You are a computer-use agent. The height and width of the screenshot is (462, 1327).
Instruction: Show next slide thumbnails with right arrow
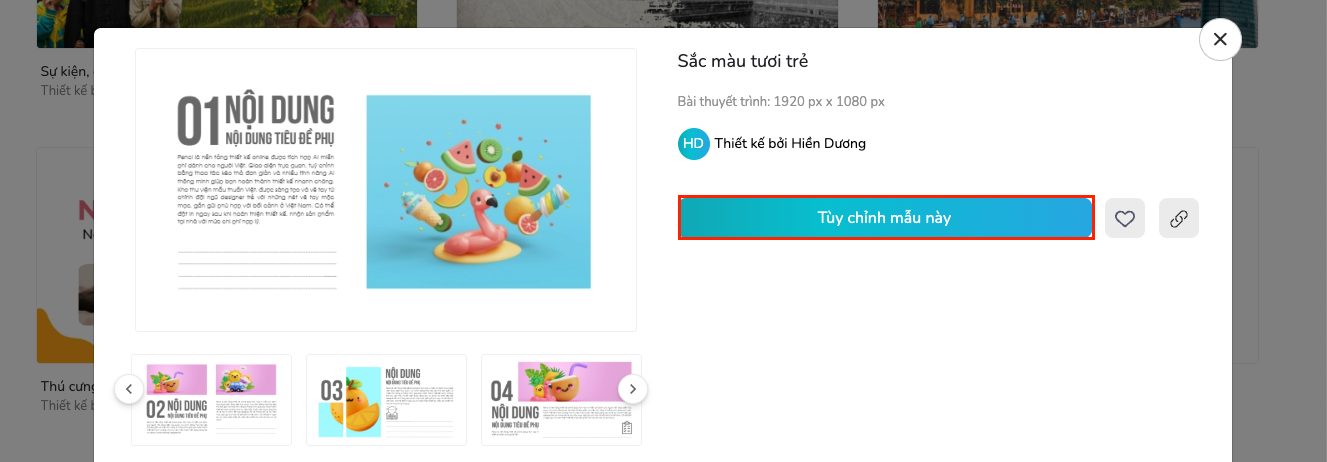point(633,389)
